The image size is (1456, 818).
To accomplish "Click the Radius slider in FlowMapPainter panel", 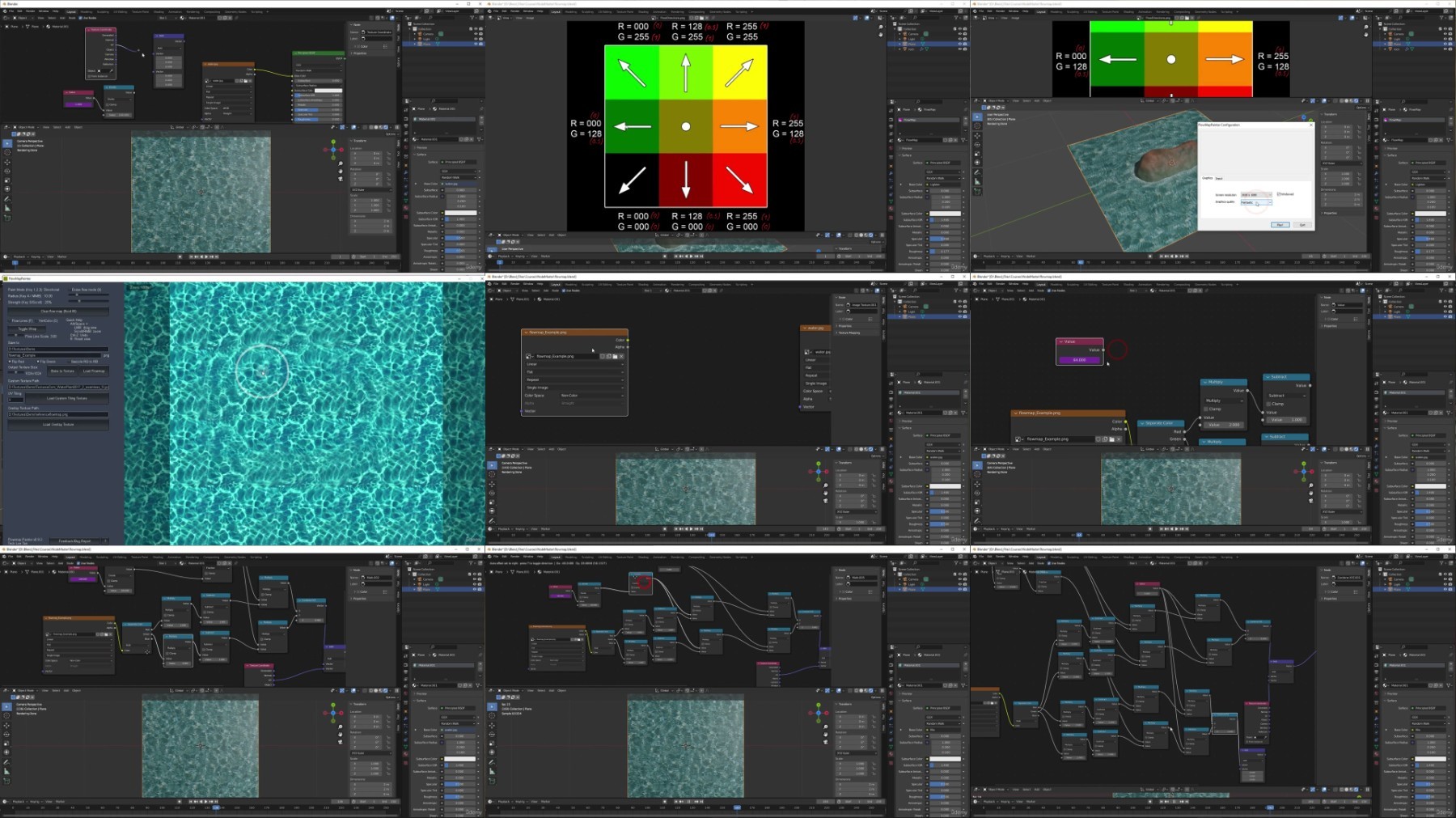I will point(91,296).
